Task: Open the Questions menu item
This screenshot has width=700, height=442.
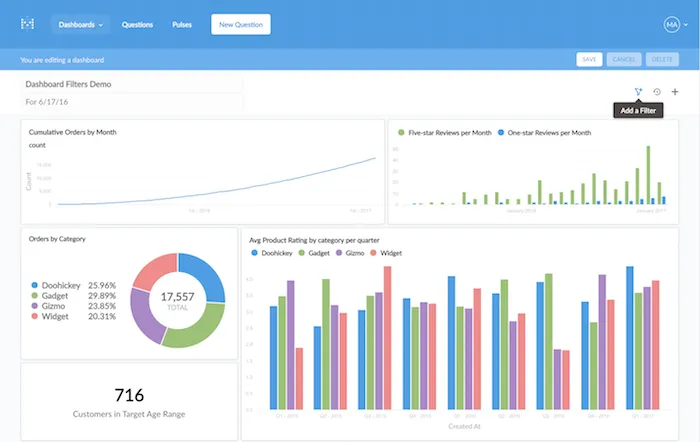Action: click(x=137, y=24)
